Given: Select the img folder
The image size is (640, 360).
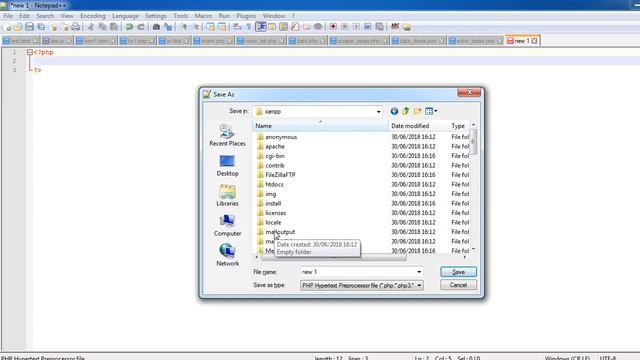Looking at the screenshot, I should click(271, 194).
